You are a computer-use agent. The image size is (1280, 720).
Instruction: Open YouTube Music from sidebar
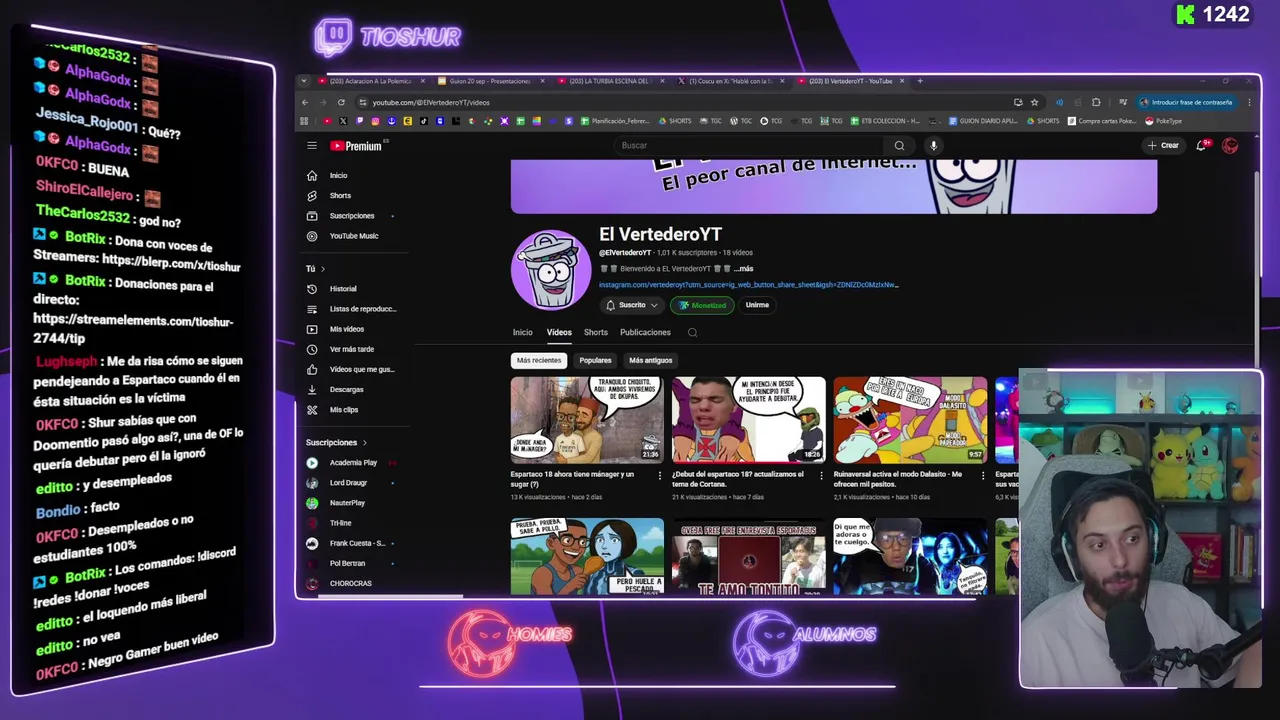point(353,236)
